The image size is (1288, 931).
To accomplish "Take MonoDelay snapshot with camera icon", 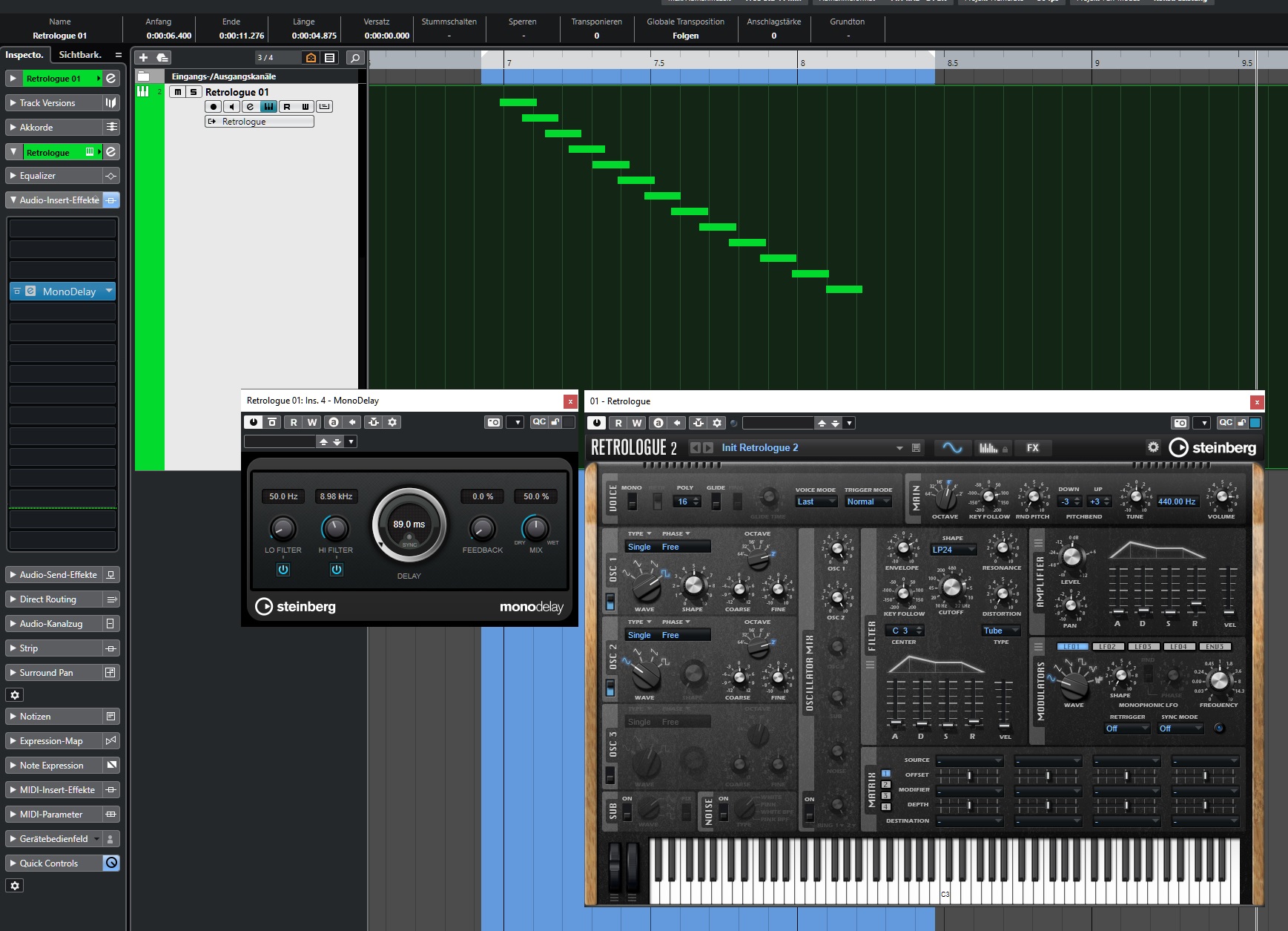I will (493, 422).
